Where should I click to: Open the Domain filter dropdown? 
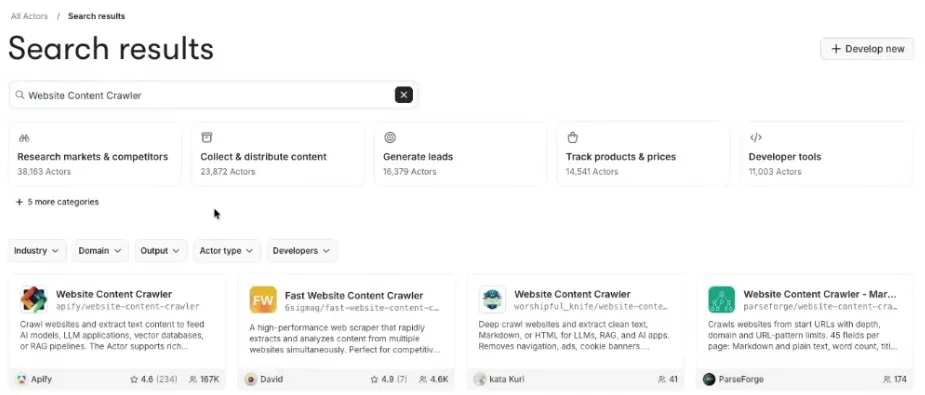(x=100, y=251)
